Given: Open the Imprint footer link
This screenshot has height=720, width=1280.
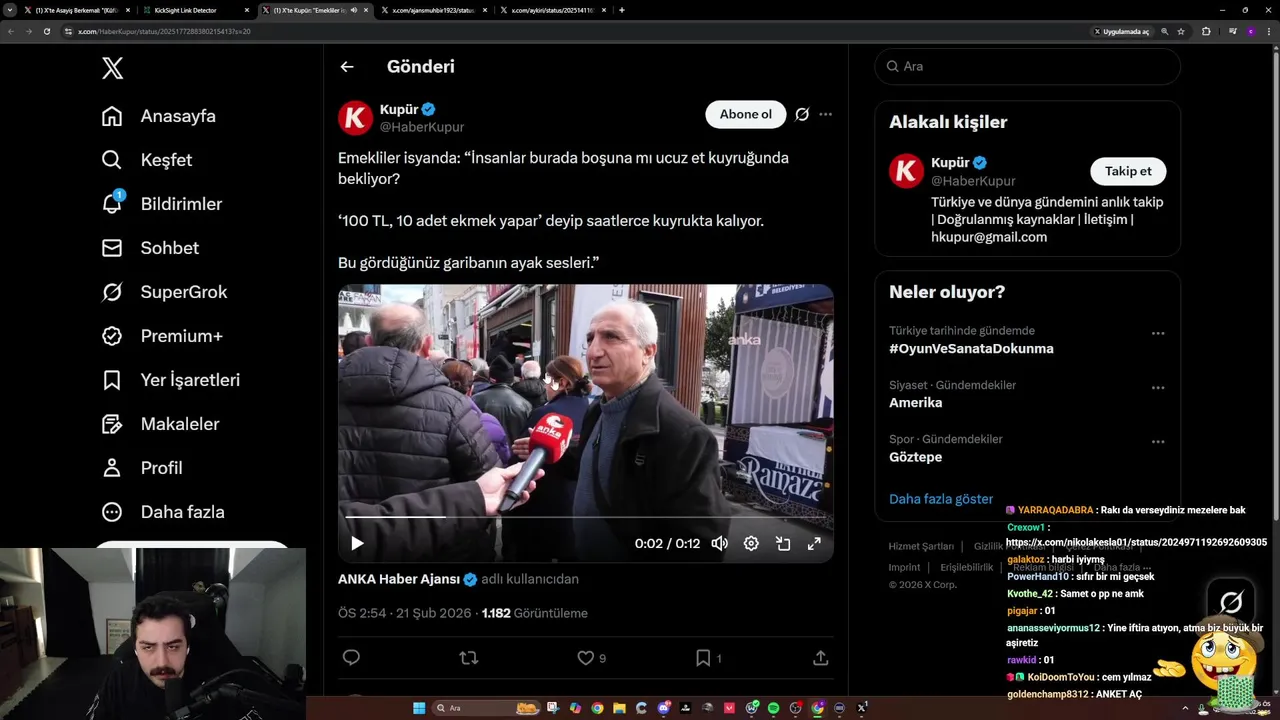Looking at the screenshot, I should (x=904, y=567).
